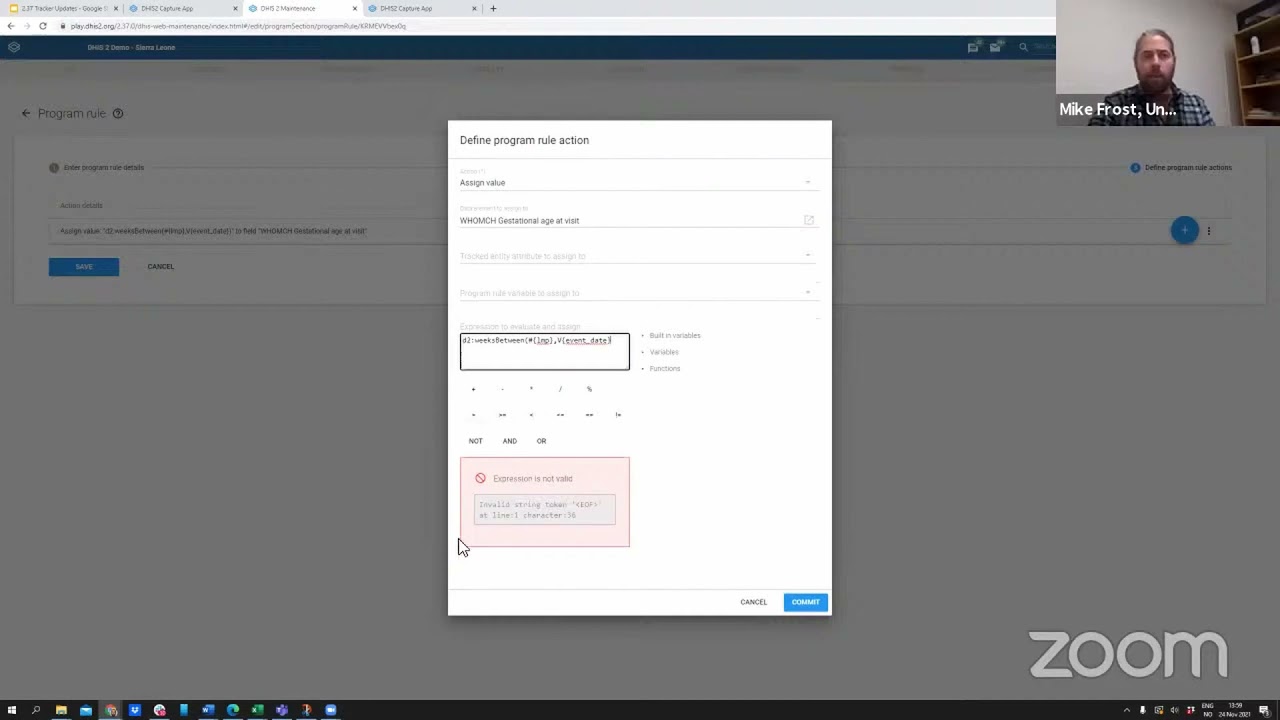Open the three-dot menu beside the action row
This screenshot has width=1280, height=720.
tap(1208, 231)
